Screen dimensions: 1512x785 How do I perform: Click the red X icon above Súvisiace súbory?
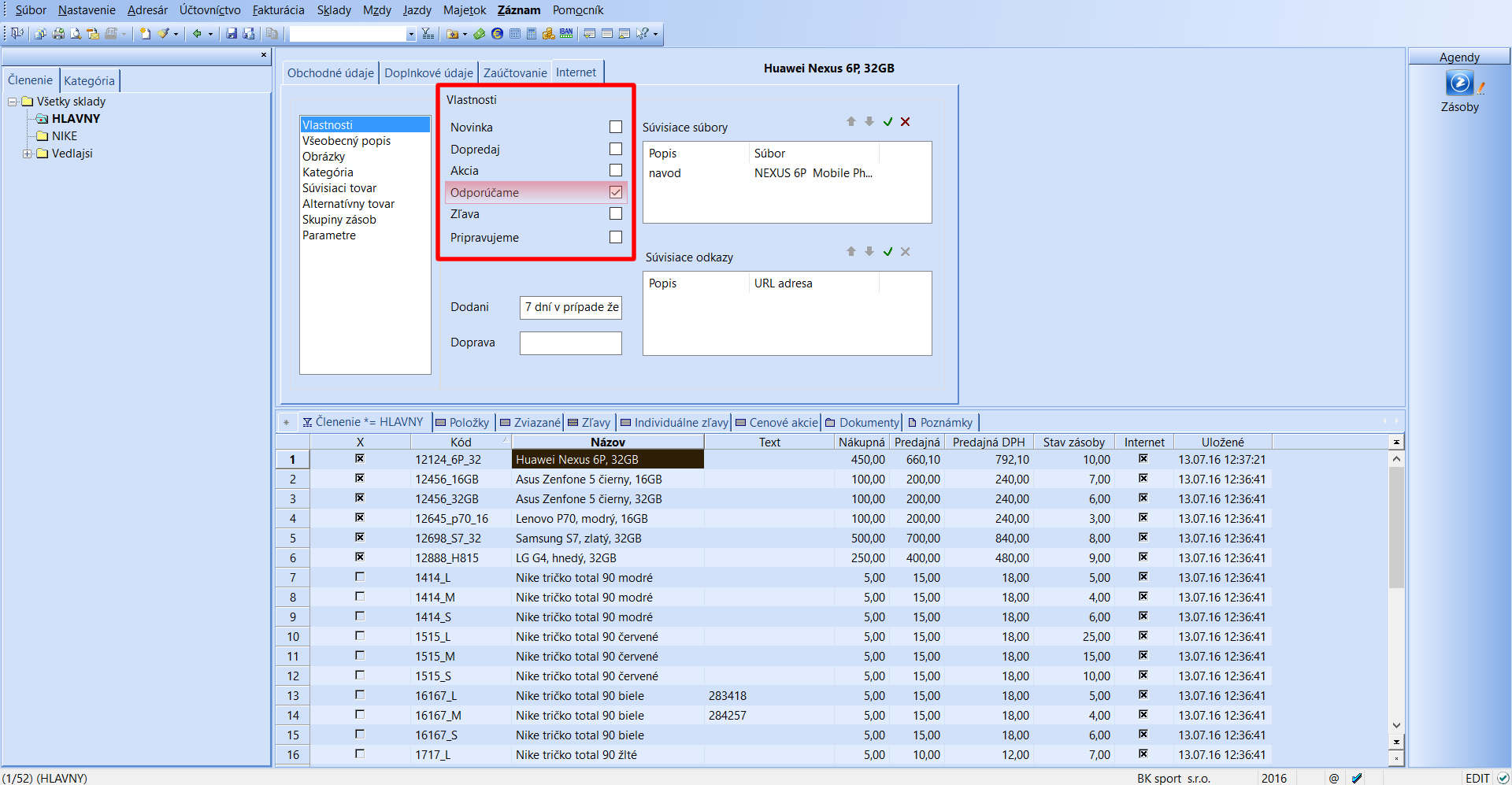905,122
